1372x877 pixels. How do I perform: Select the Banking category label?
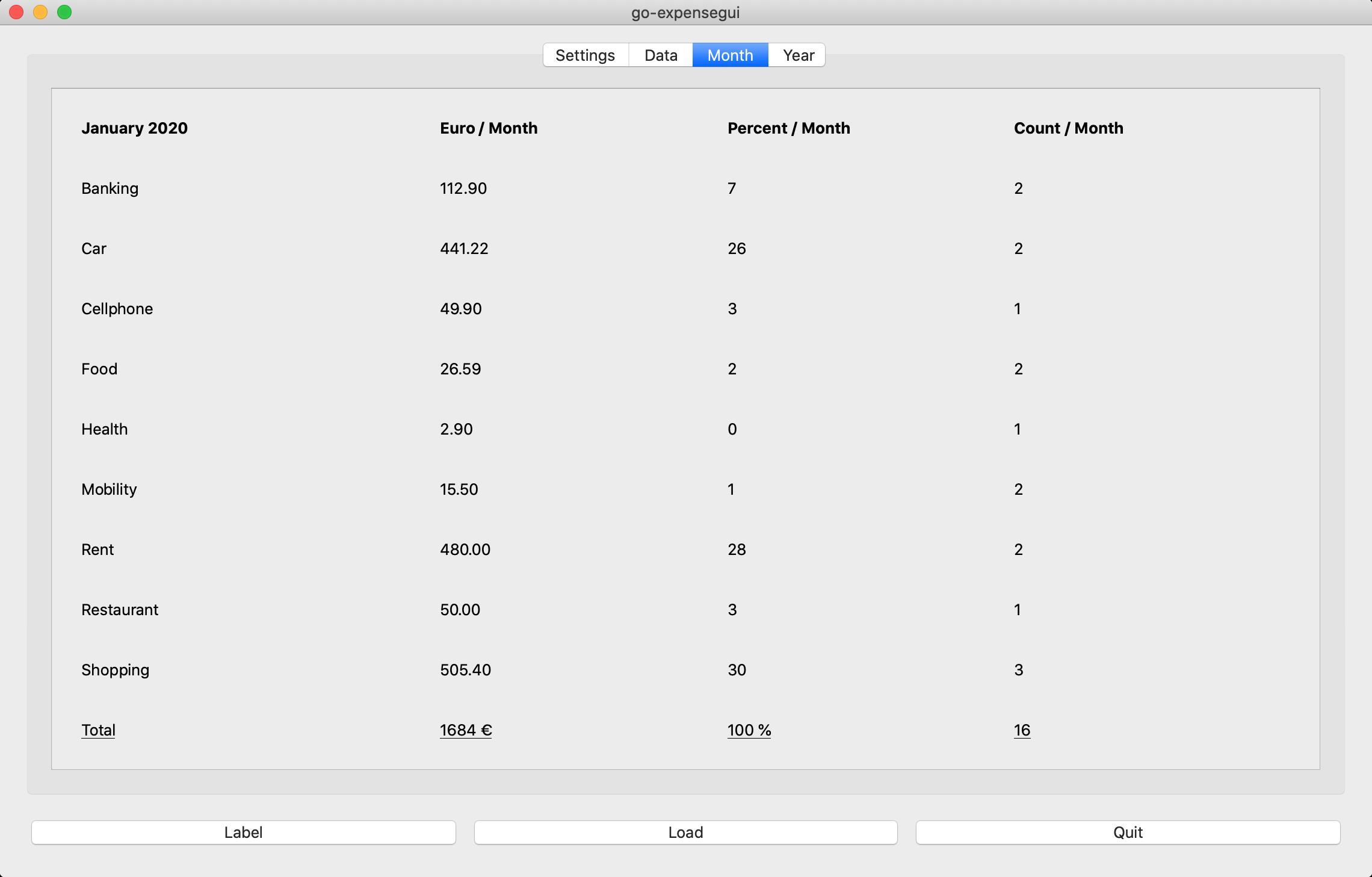110,188
